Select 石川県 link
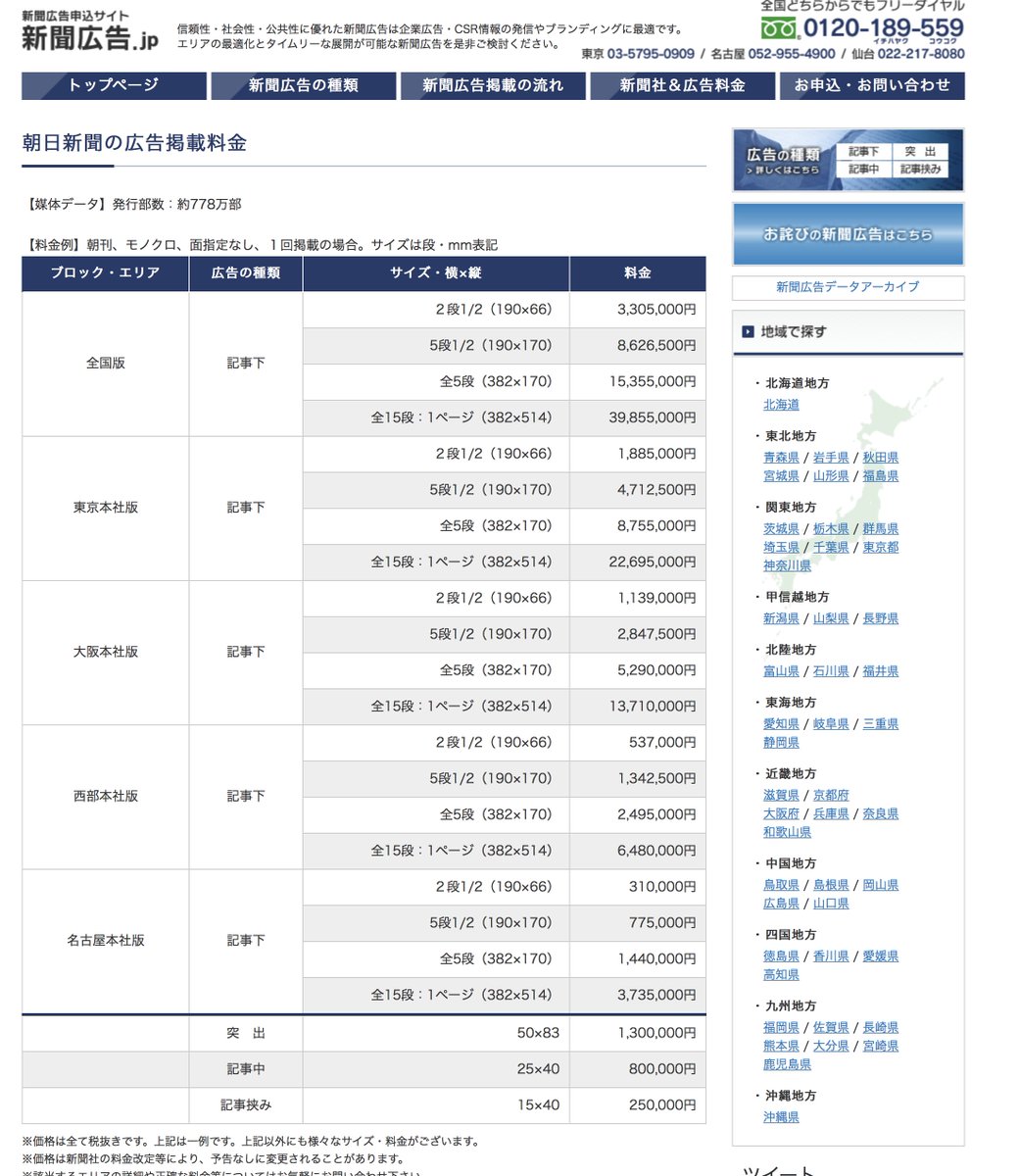The height and width of the screenshot is (1176, 1020). pos(832,672)
